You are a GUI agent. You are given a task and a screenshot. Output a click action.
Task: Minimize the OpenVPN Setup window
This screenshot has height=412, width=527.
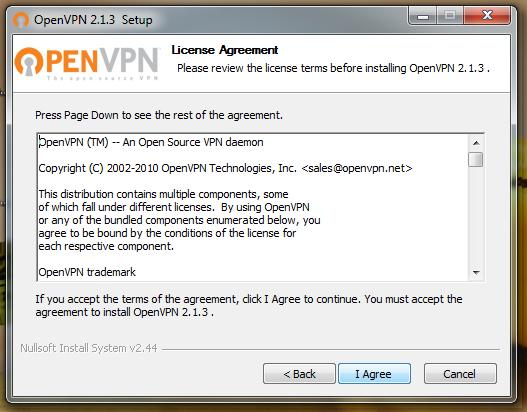click(x=423, y=16)
